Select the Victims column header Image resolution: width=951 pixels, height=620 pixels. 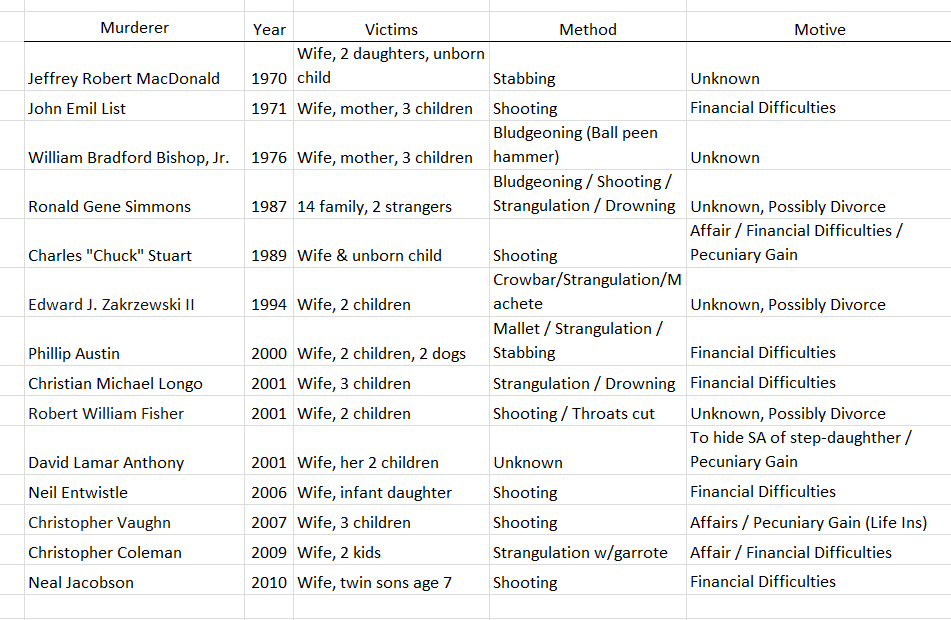[391, 30]
